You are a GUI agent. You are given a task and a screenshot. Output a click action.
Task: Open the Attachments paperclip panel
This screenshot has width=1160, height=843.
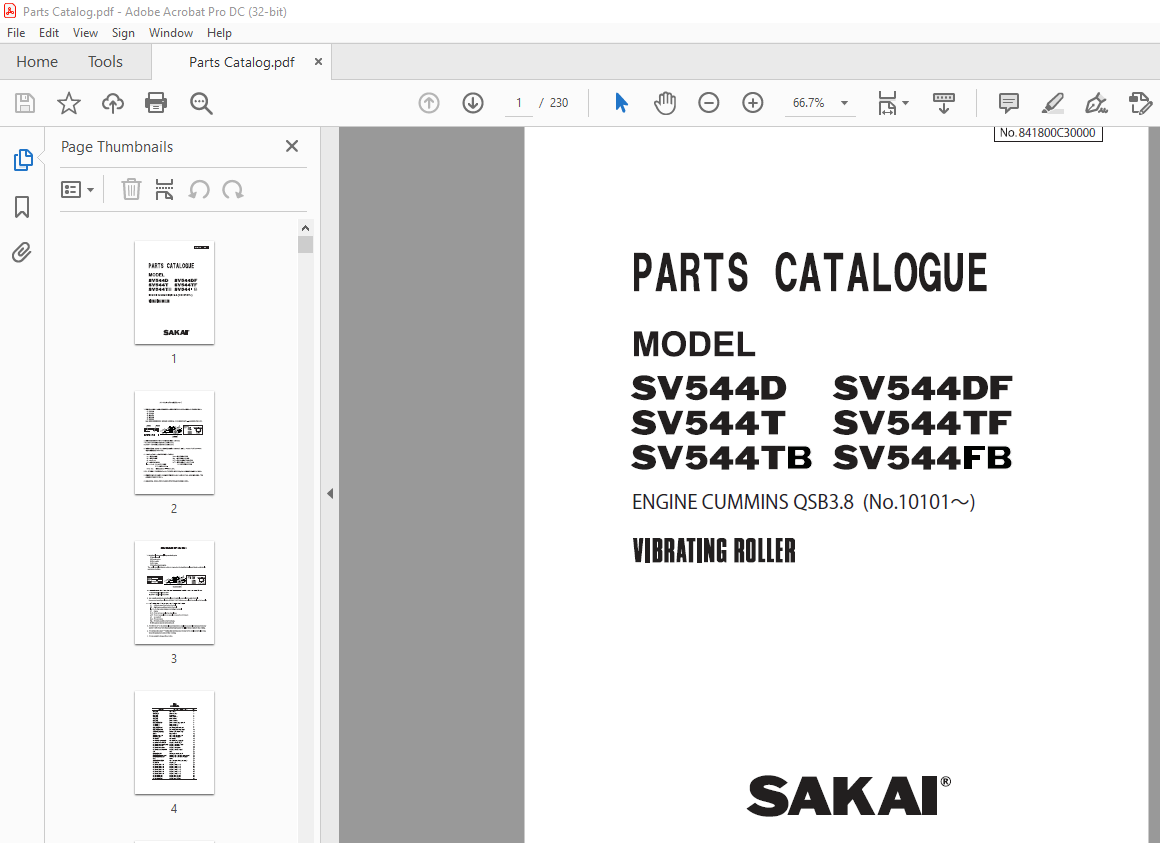click(x=22, y=253)
